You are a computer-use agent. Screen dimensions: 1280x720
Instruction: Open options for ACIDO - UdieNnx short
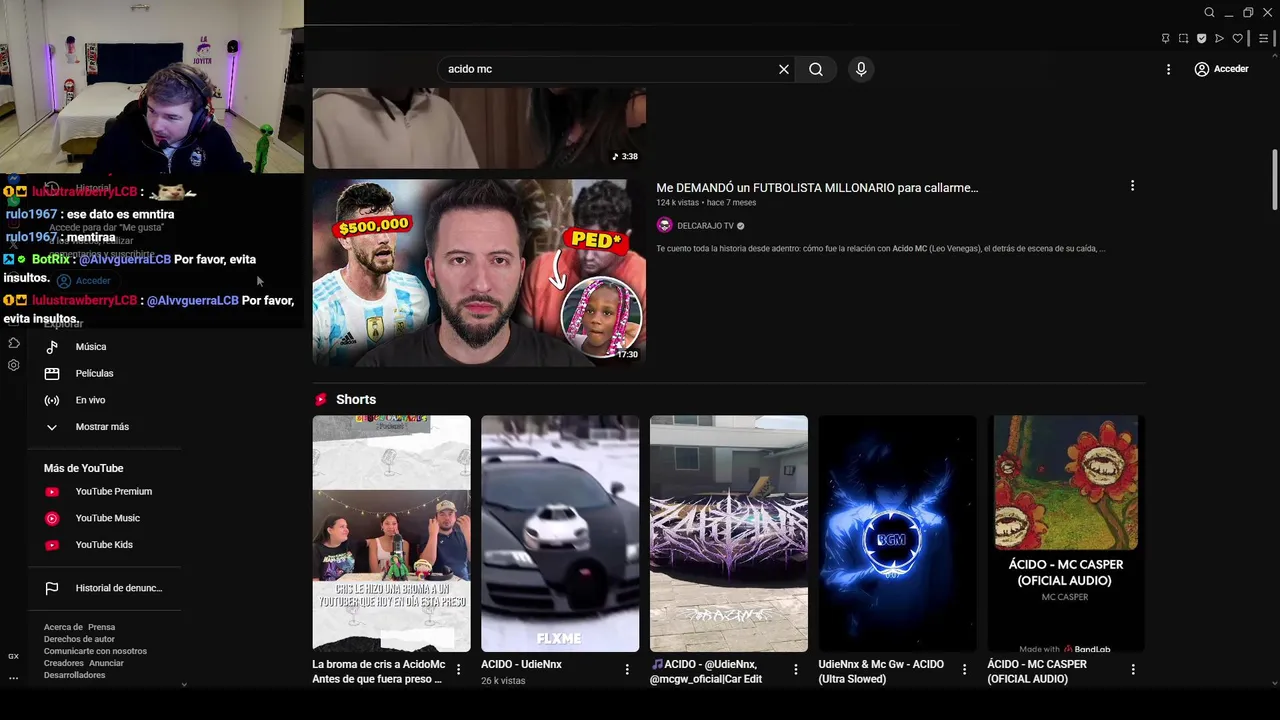(627, 669)
